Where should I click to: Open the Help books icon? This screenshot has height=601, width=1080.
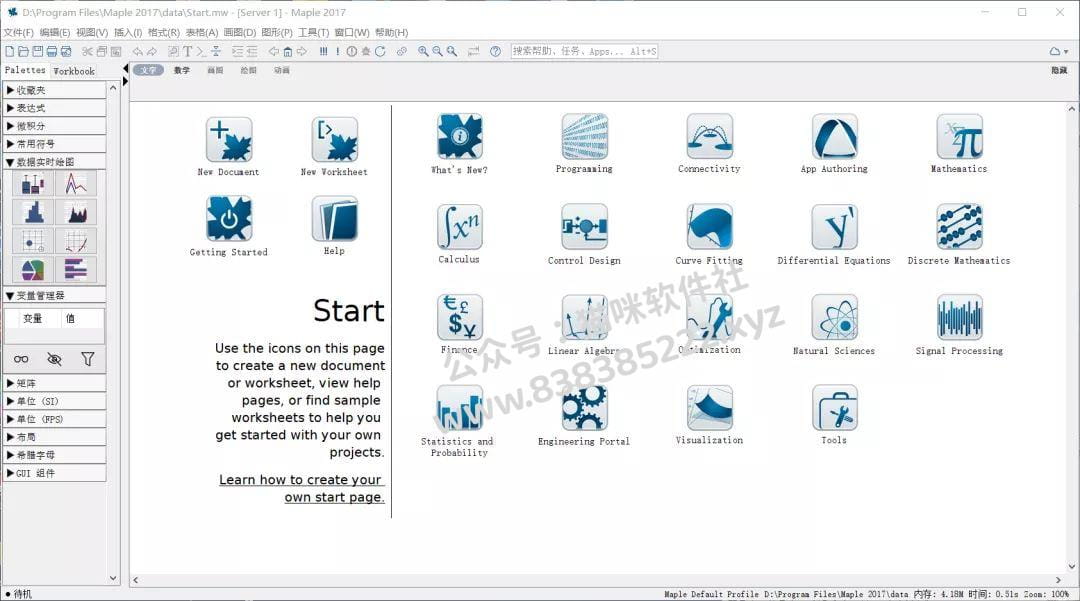click(335, 219)
